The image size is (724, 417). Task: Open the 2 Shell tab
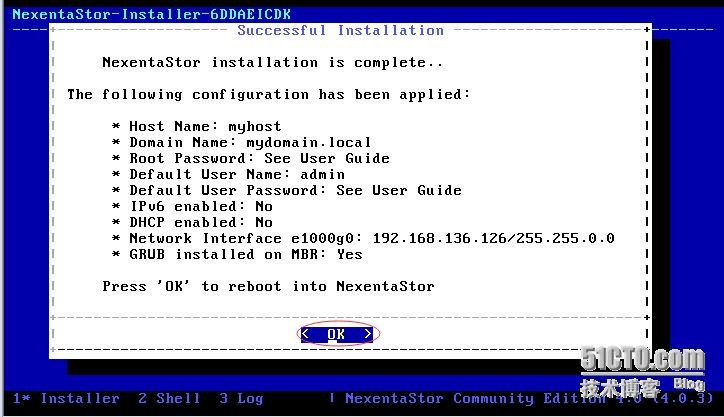[169, 399]
